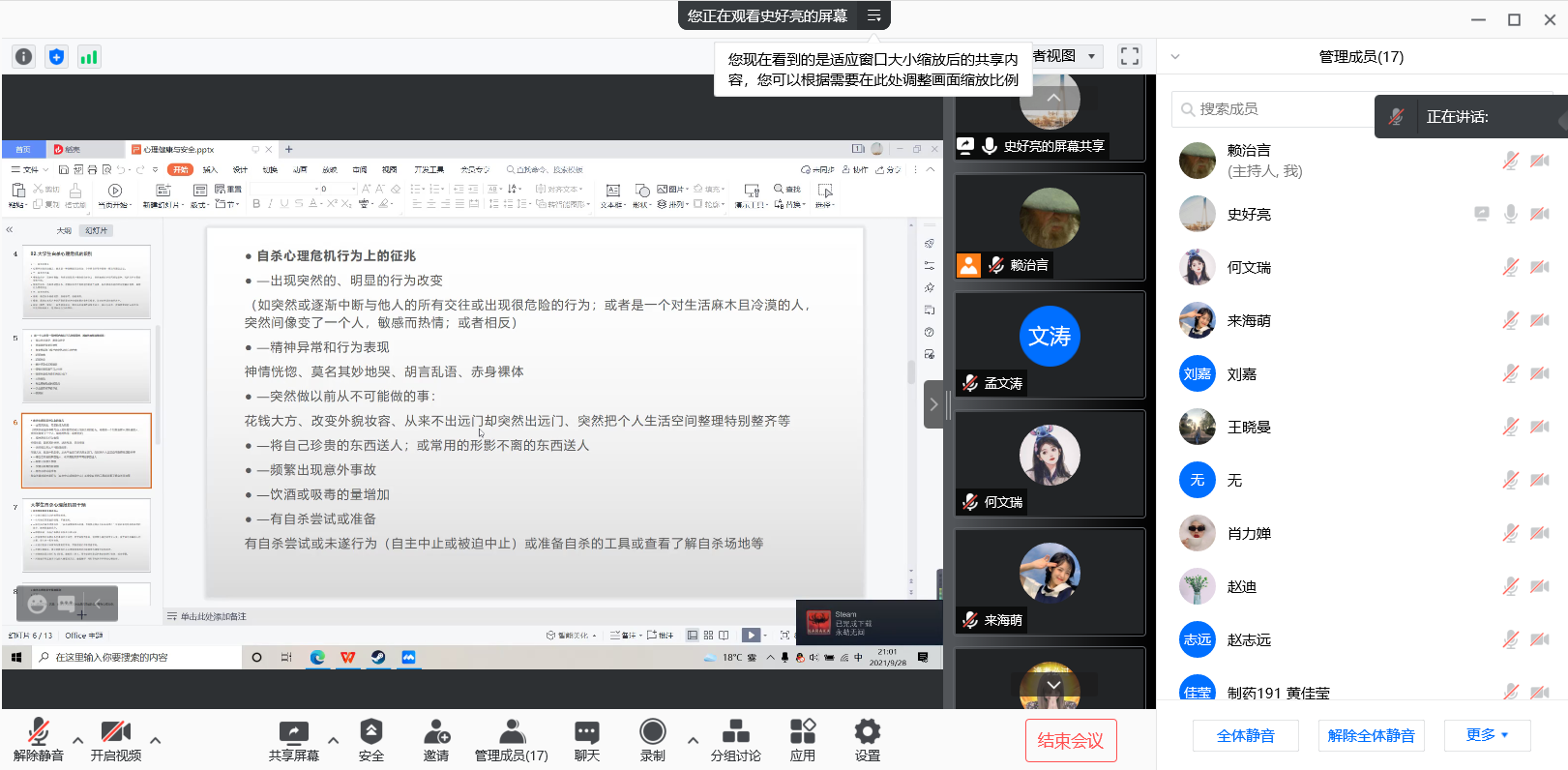Switch to 开始 ribbon tab in WPS
Screen dimensions: 1568x770
pos(181,169)
